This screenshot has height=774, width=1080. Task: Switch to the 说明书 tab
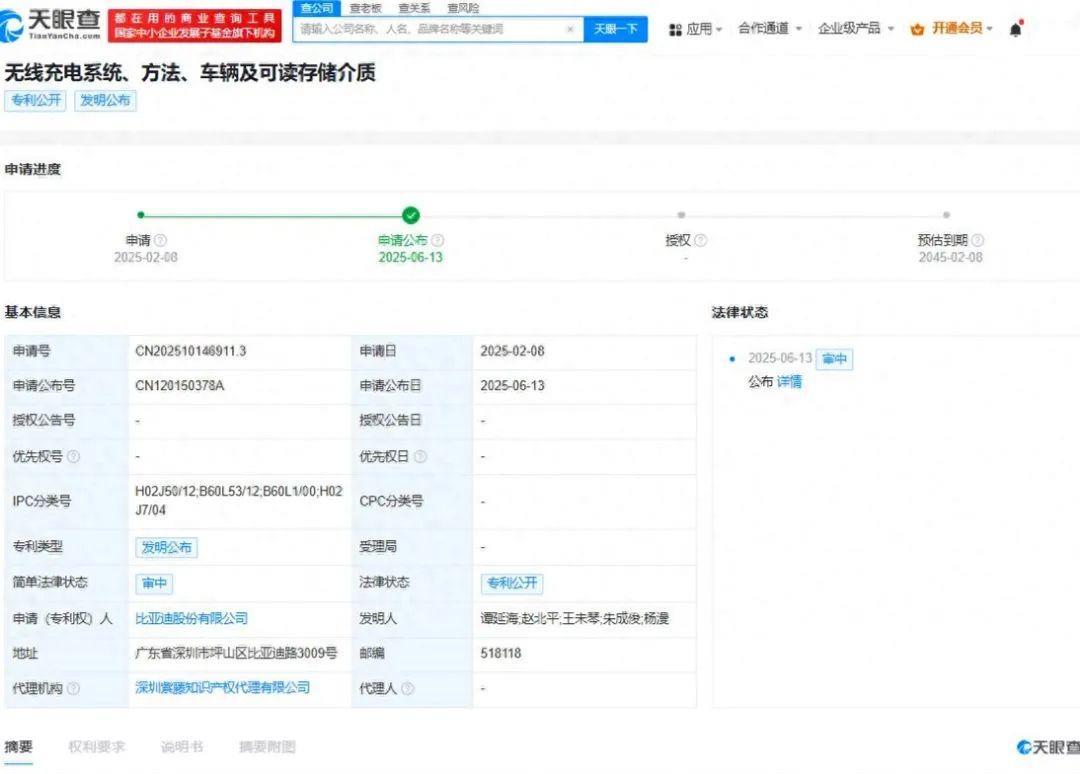point(182,747)
